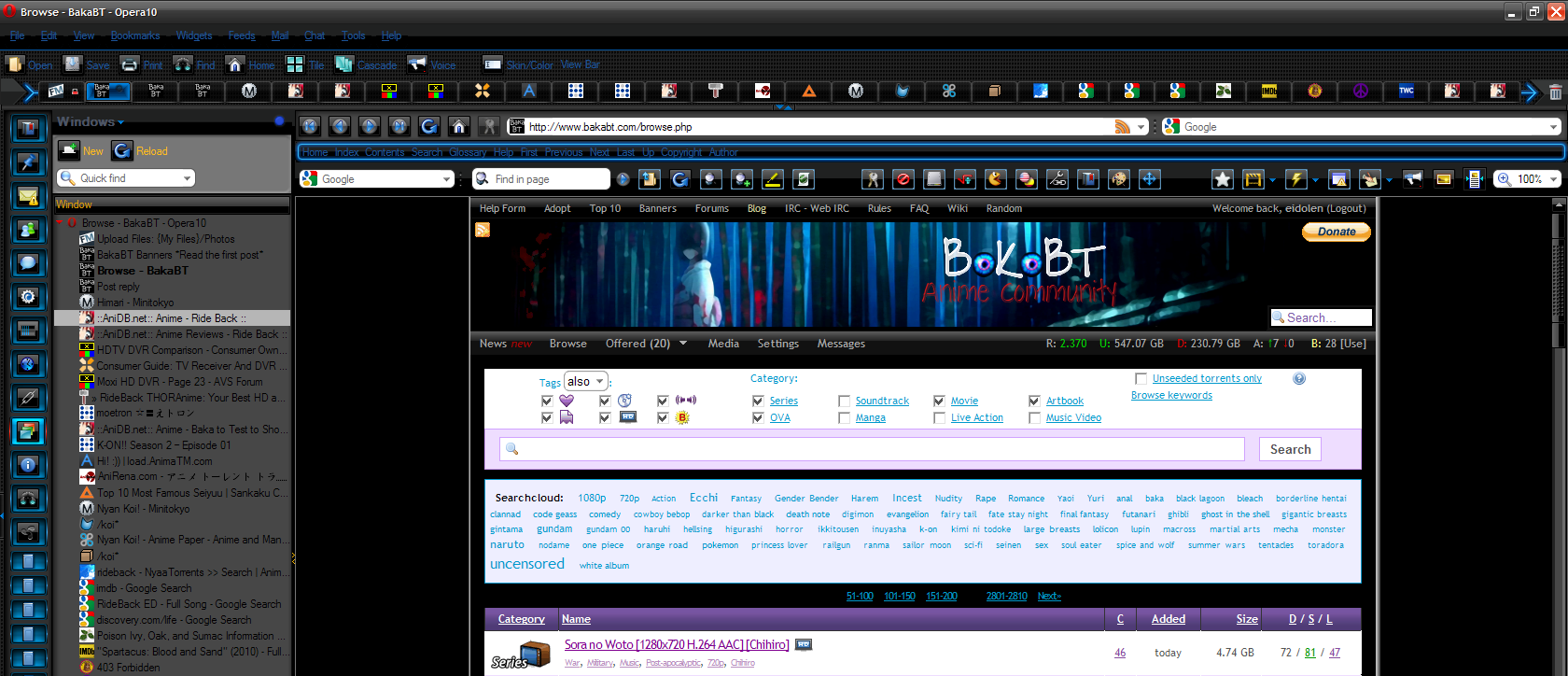Click the blue help question icon on page
This screenshot has width=1568, height=676.
click(1299, 378)
